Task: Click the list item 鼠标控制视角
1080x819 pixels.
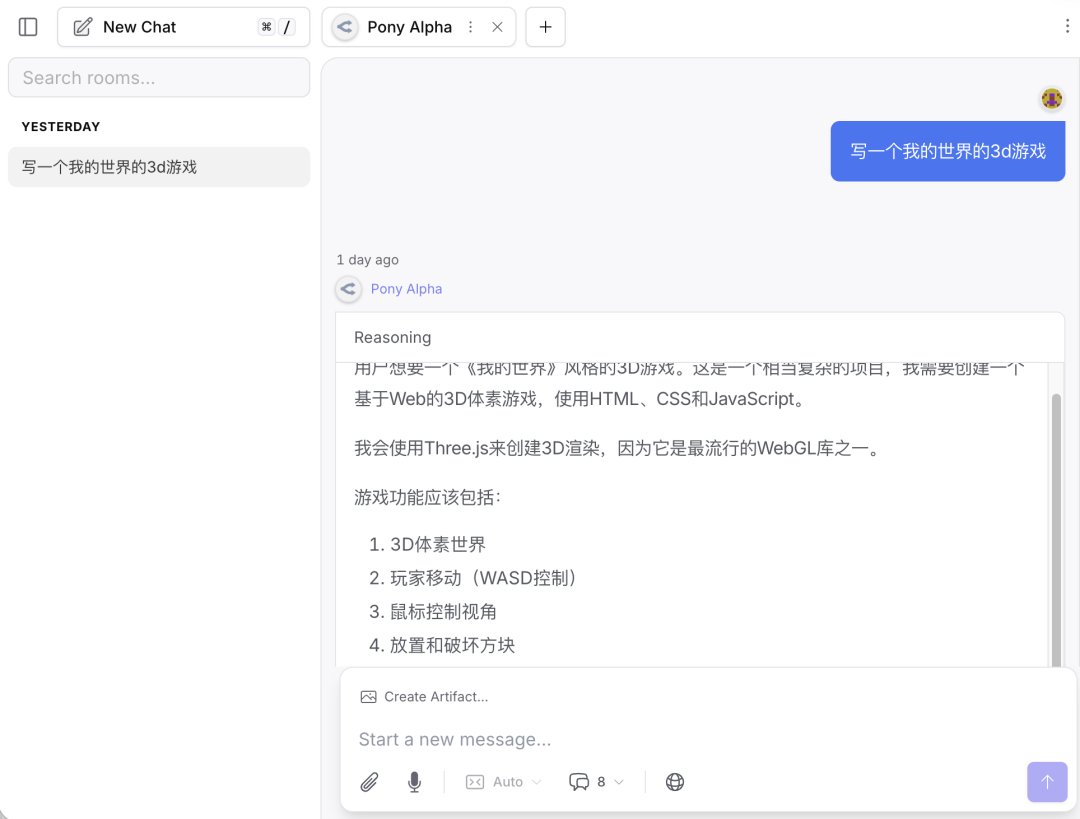Action: [443, 612]
